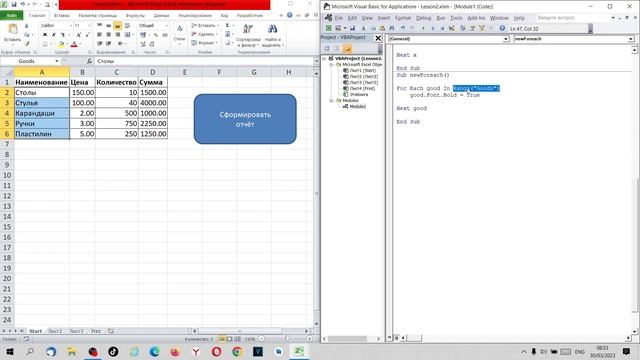The height and width of the screenshot is (360, 640).
Task: Switch to the Формулы ribbon tab
Action: tap(135, 16)
